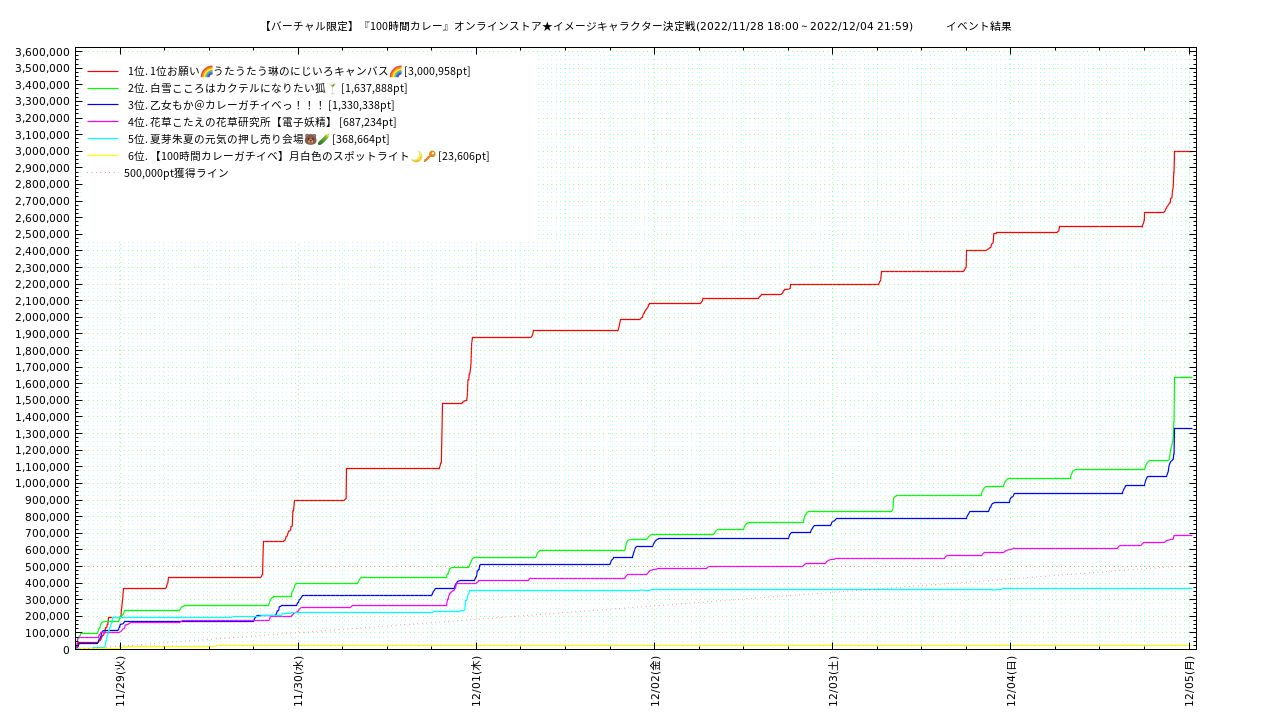The width and height of the screenshot is (1280, 720).
Task: Click the magenta line sample for 4位
Action: pos(103,122)
